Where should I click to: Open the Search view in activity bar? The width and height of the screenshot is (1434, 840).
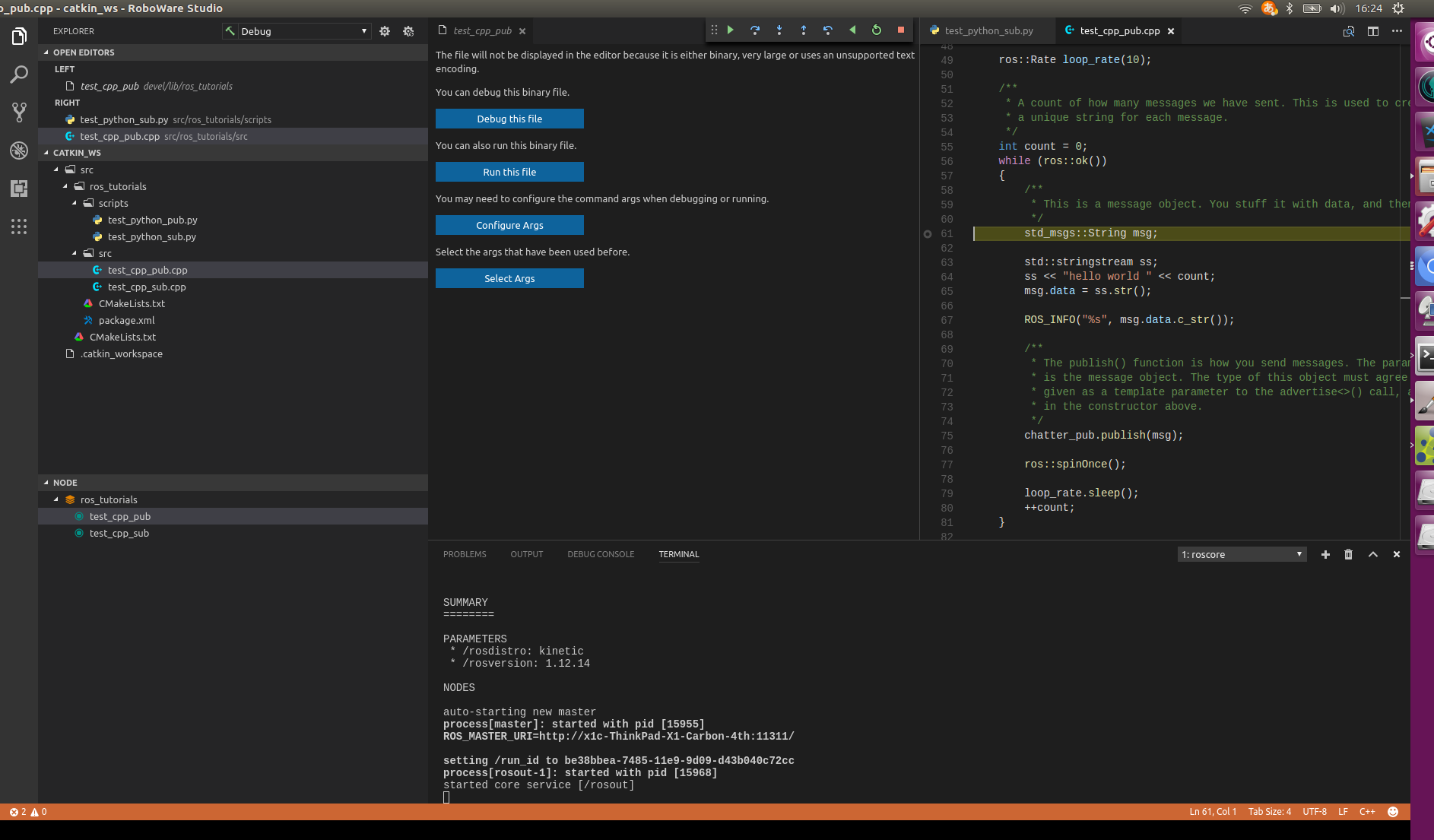pyautogui.click(x=19, y=74)
